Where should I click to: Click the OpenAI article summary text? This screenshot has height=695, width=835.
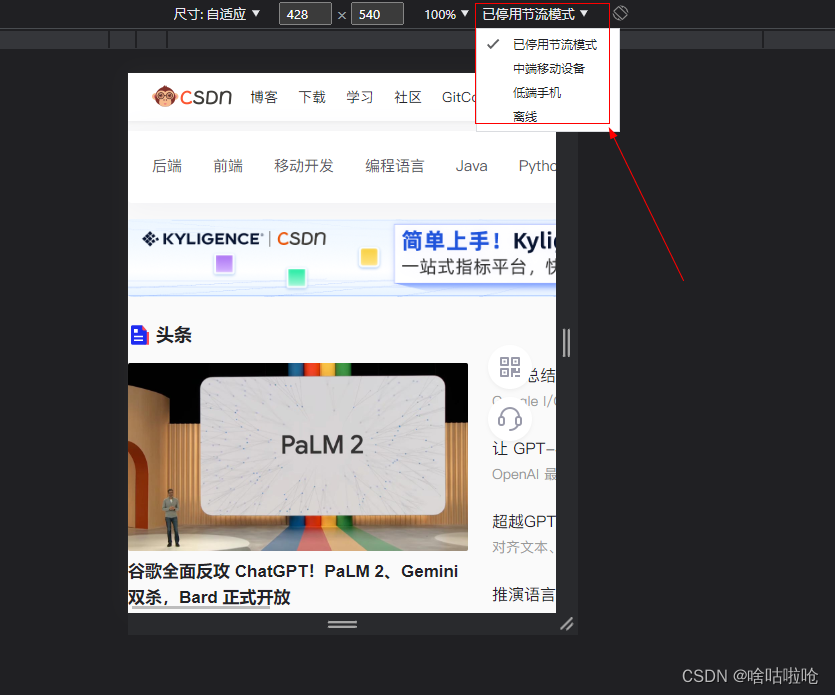click(523, 474)
